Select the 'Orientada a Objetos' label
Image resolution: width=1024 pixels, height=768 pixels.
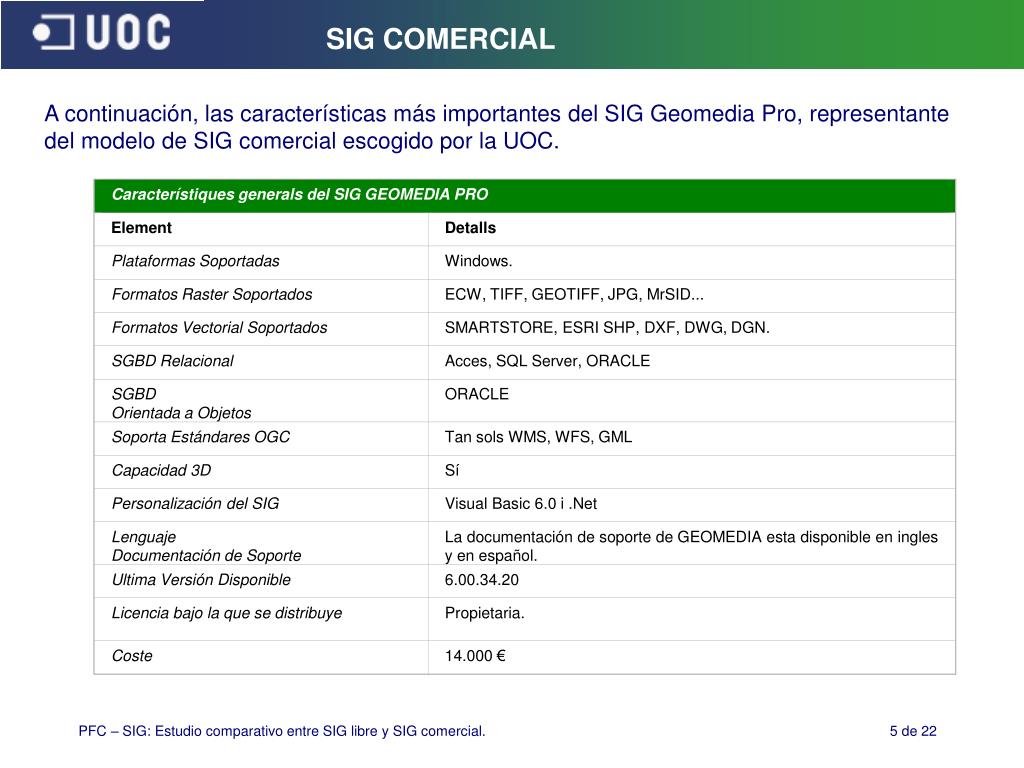(x=182, y=413)
